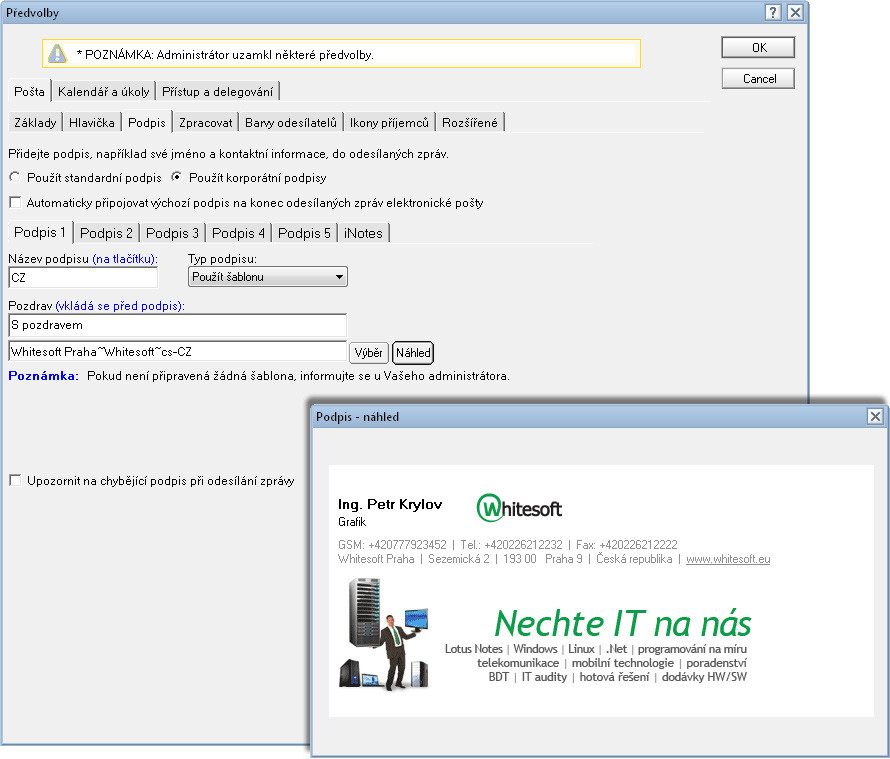Select the Použít standardní podpis radio button

[x=15, y=178]
